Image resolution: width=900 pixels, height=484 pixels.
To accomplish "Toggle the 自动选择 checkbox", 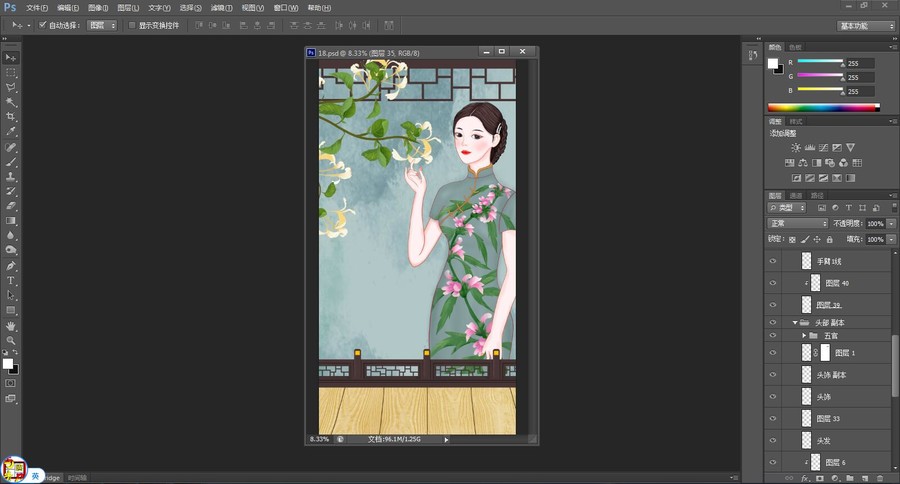I will click(x=42, y=25).
